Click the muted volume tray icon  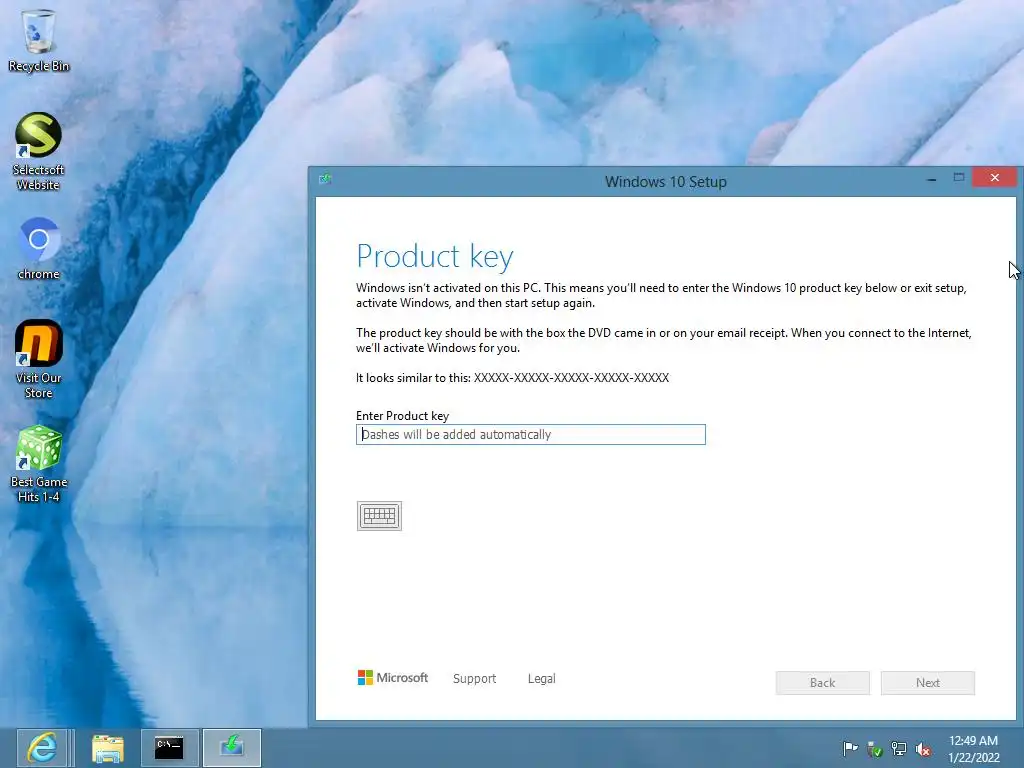(x=923, y=749)
